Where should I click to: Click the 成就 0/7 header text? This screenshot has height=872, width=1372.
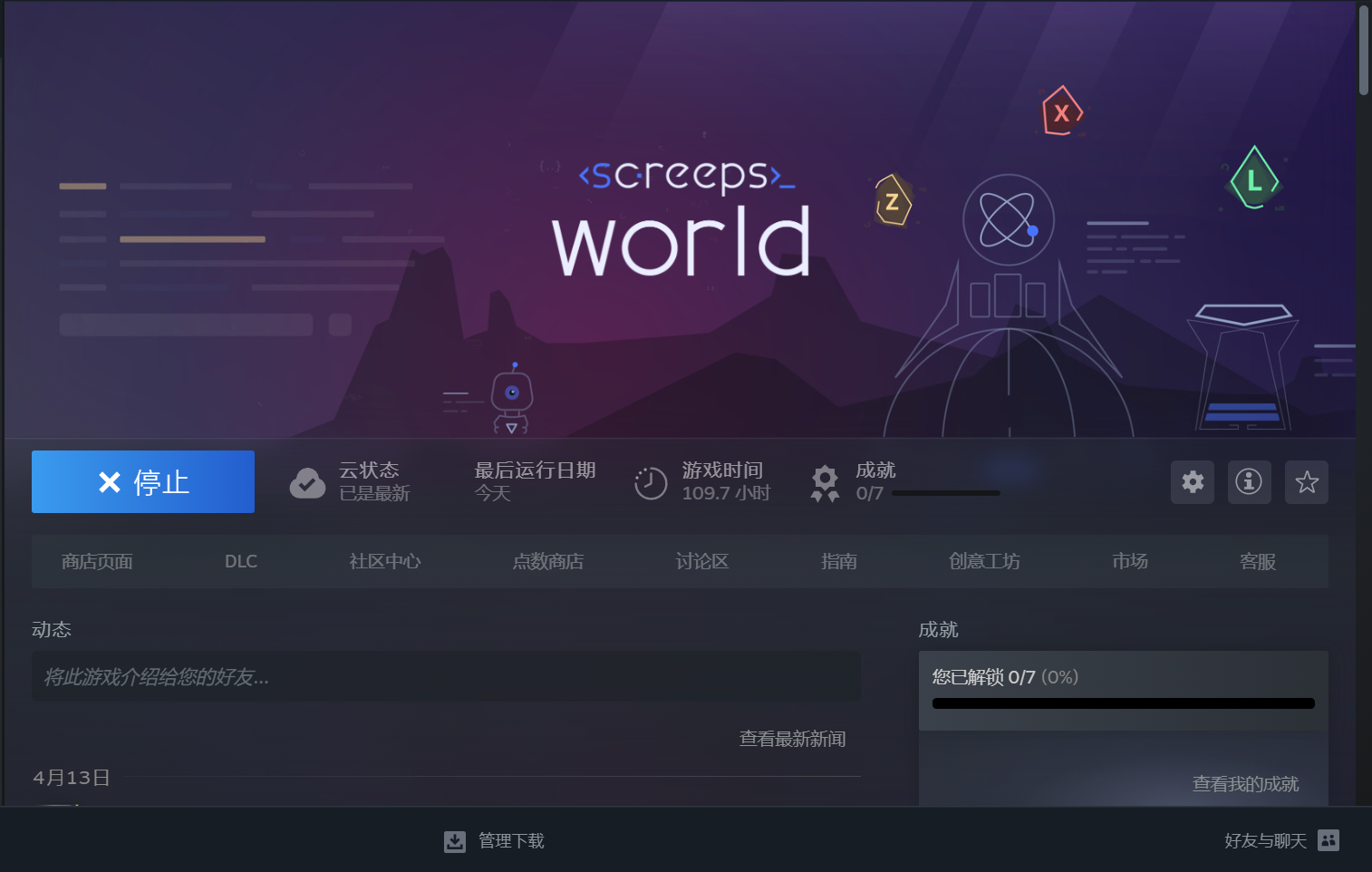pos(875,481)
